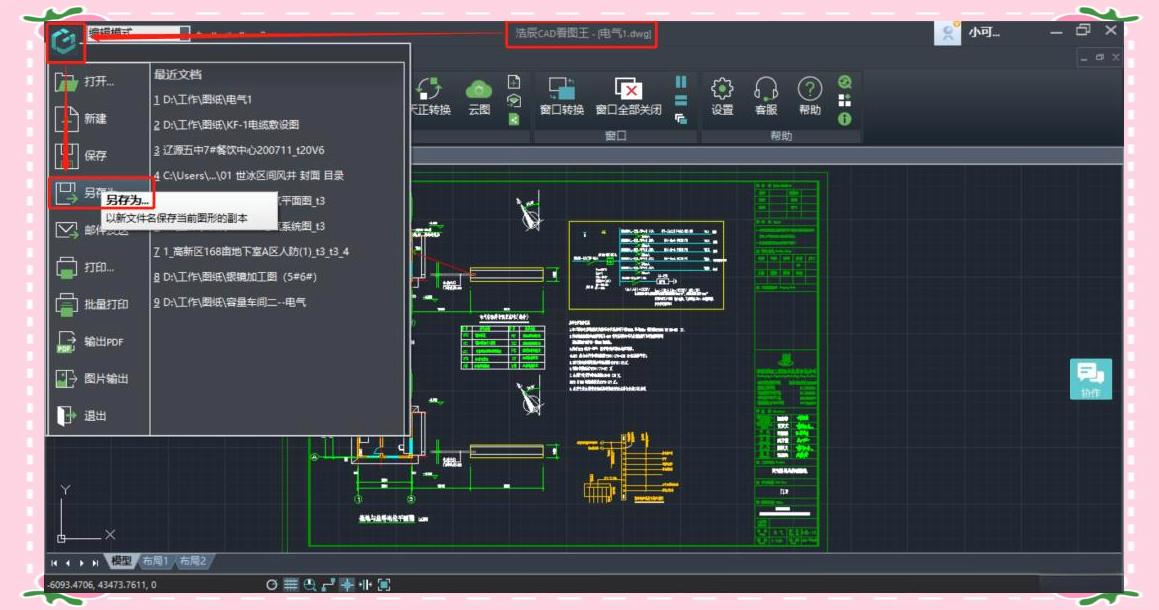Click the 窗口转换 window switch icon
Viewport: 1159px width, 610px height.
click(561, 93)
